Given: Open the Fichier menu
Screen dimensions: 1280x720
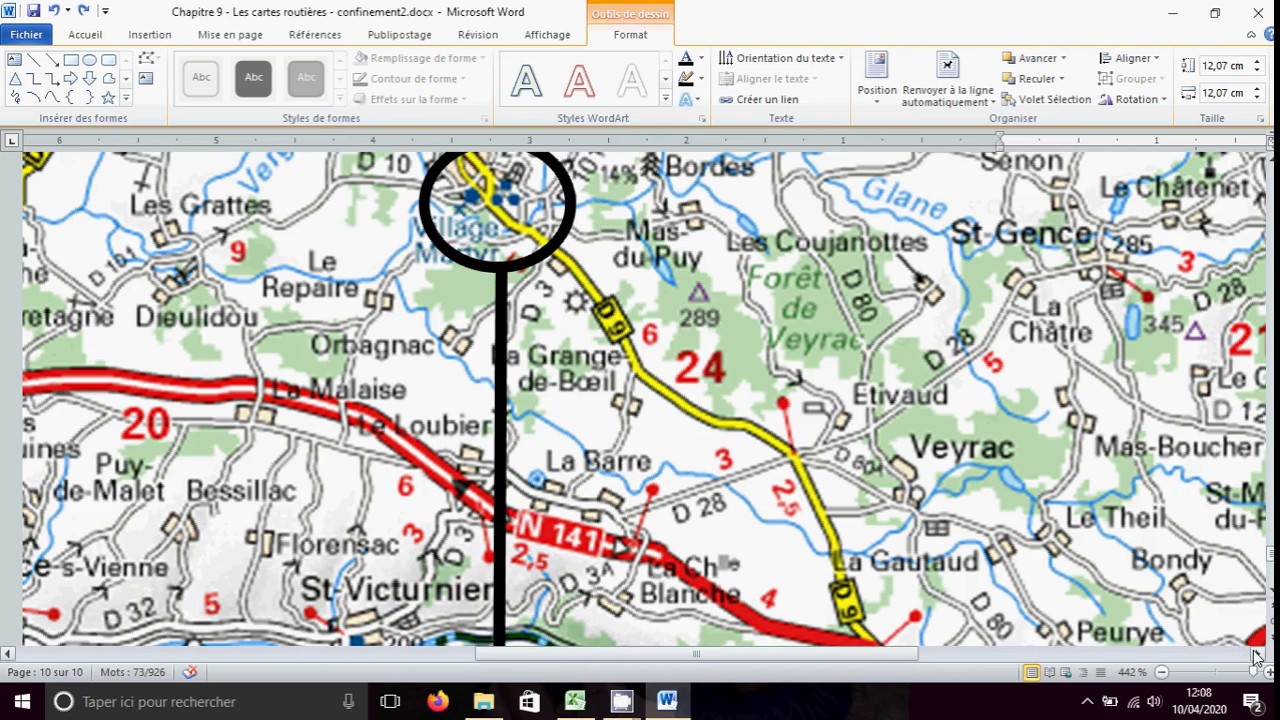Looking at the screenshot, I should [26, 35].
